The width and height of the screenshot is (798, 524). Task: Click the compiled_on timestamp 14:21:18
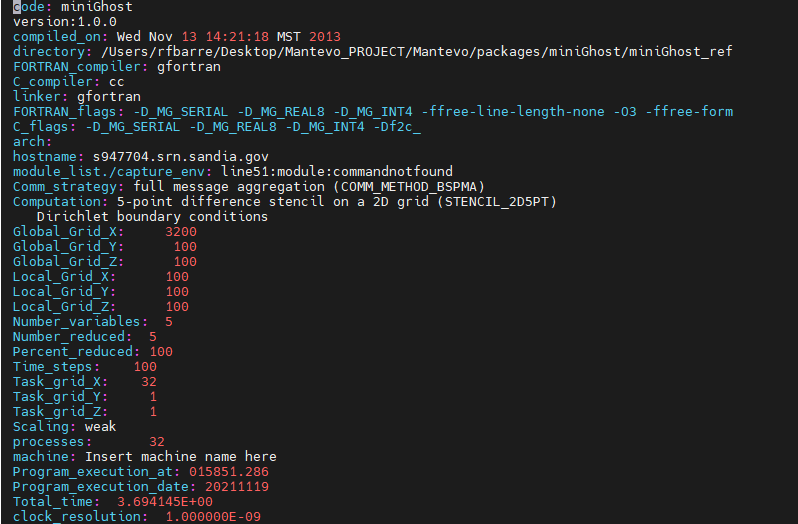tap(237, 37)
